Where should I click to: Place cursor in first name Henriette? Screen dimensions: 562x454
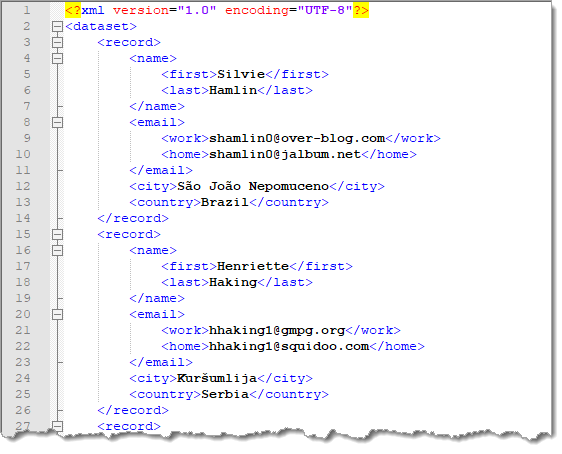[253, 266]
